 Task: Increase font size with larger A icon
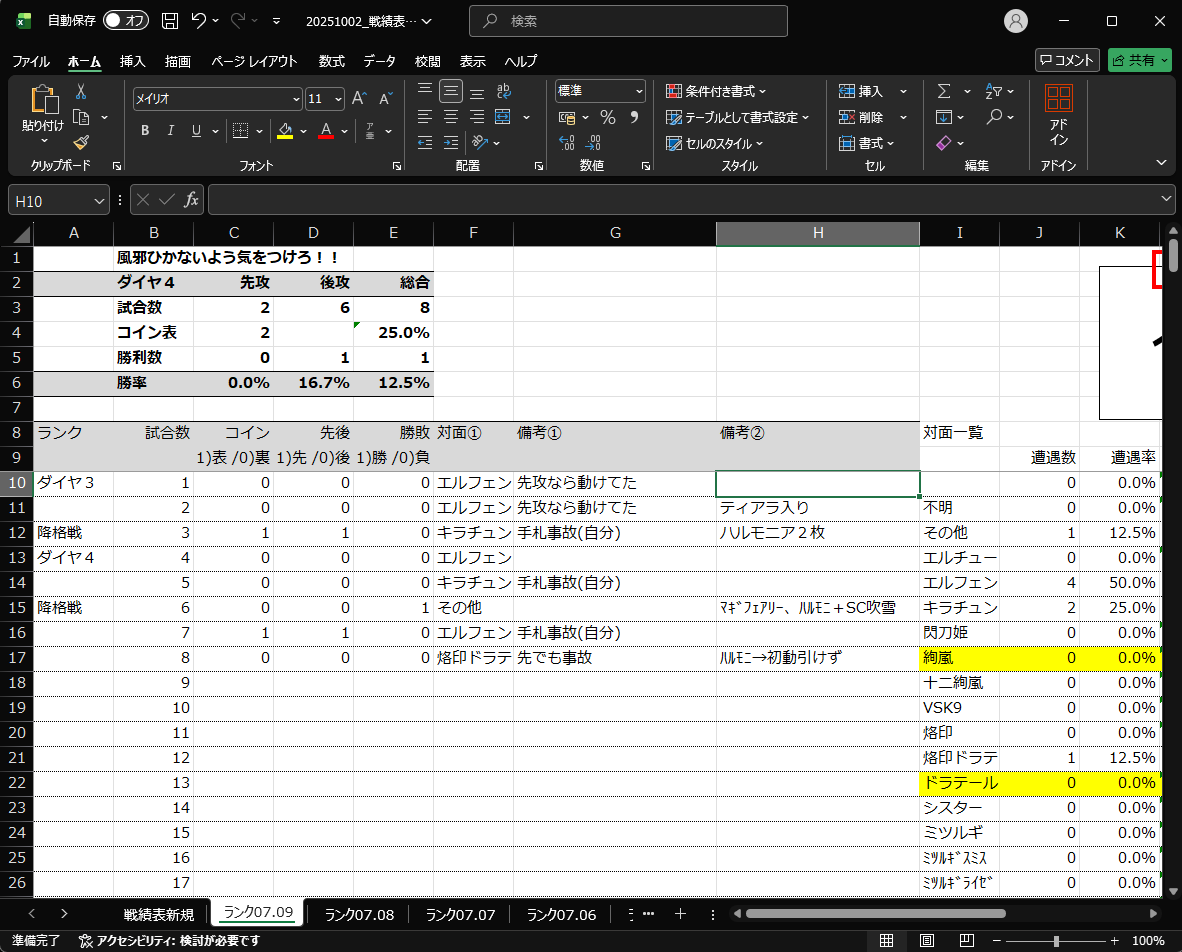tap(360, 99)
